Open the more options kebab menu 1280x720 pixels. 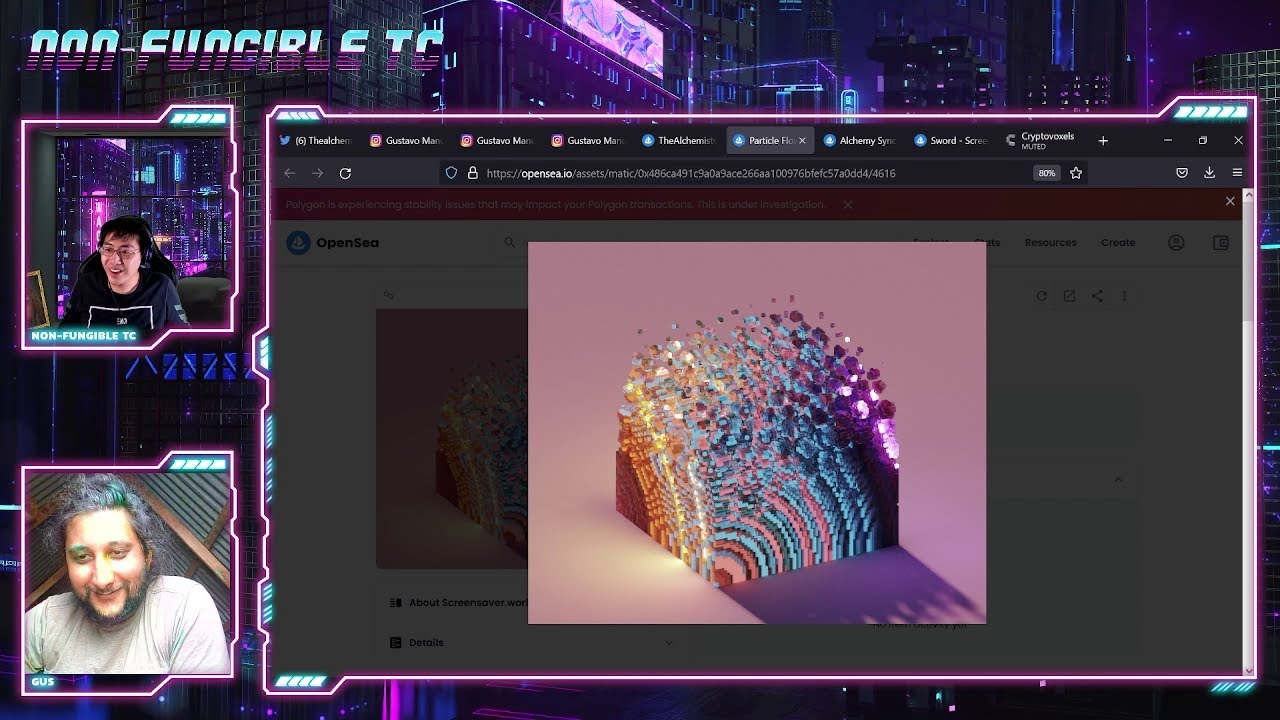pyautogui.click(x=1124, y=296)
